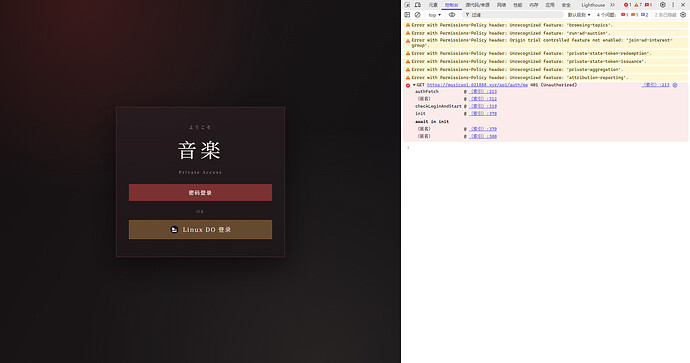Open the auth/me request URL link

477,85
